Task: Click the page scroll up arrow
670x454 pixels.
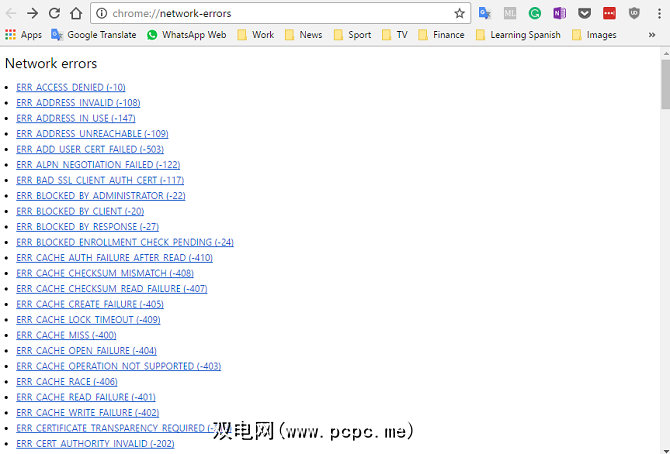Action: [666, 53]
